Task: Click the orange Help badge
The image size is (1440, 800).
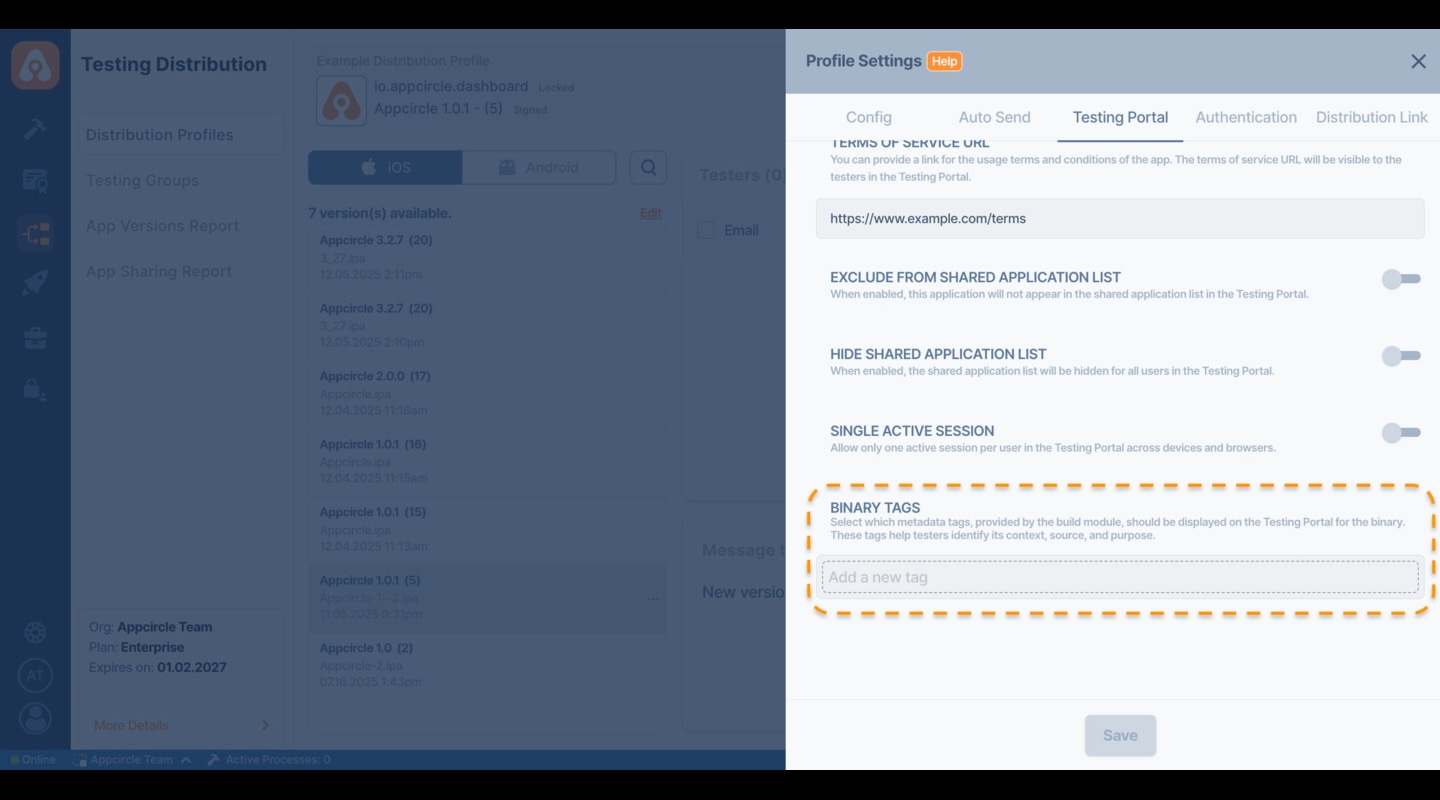Action: 946,61
